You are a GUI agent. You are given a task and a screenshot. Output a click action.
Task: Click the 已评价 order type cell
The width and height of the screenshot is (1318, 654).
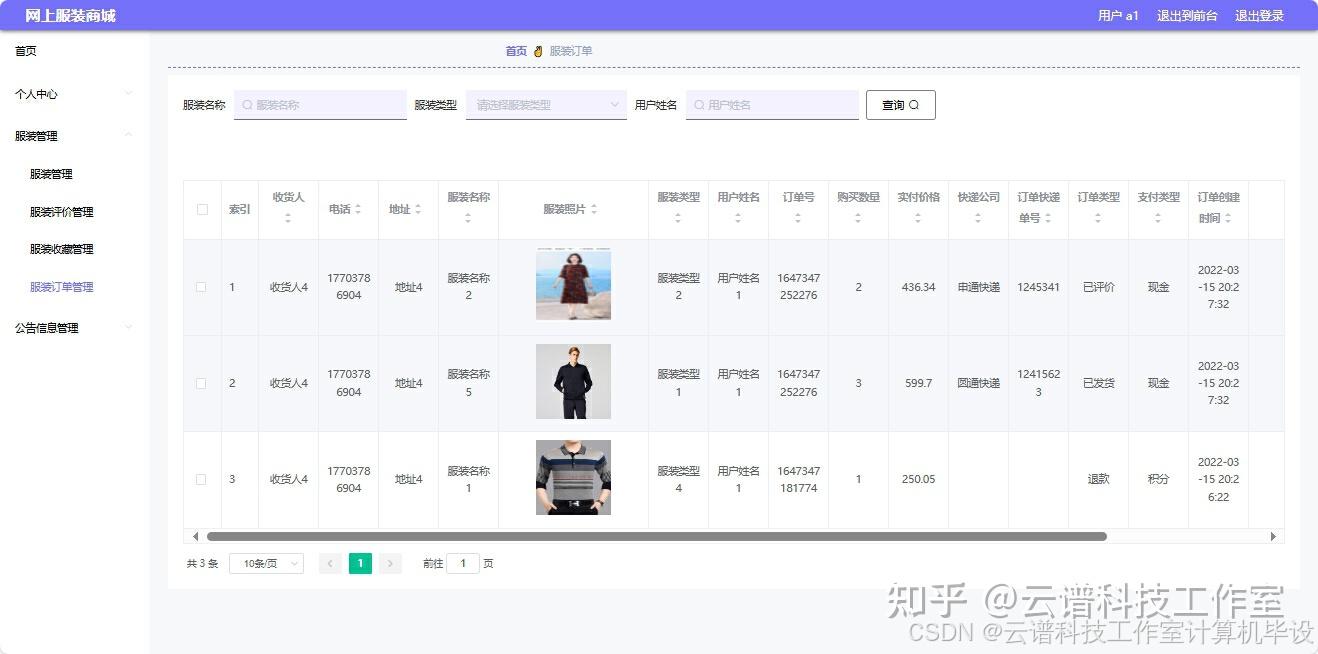point(1098,287)
